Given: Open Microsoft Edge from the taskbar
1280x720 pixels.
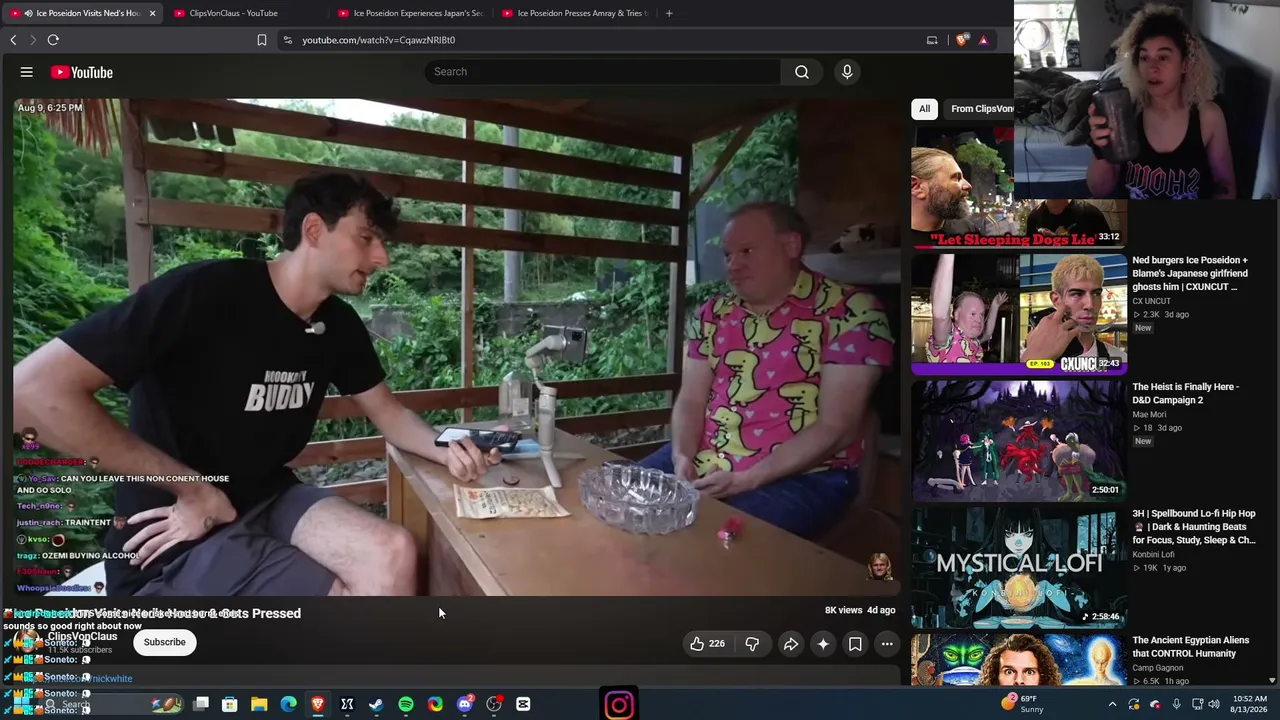Looking at the screenshot, I should pyautogui.click(x=288, y=705).
